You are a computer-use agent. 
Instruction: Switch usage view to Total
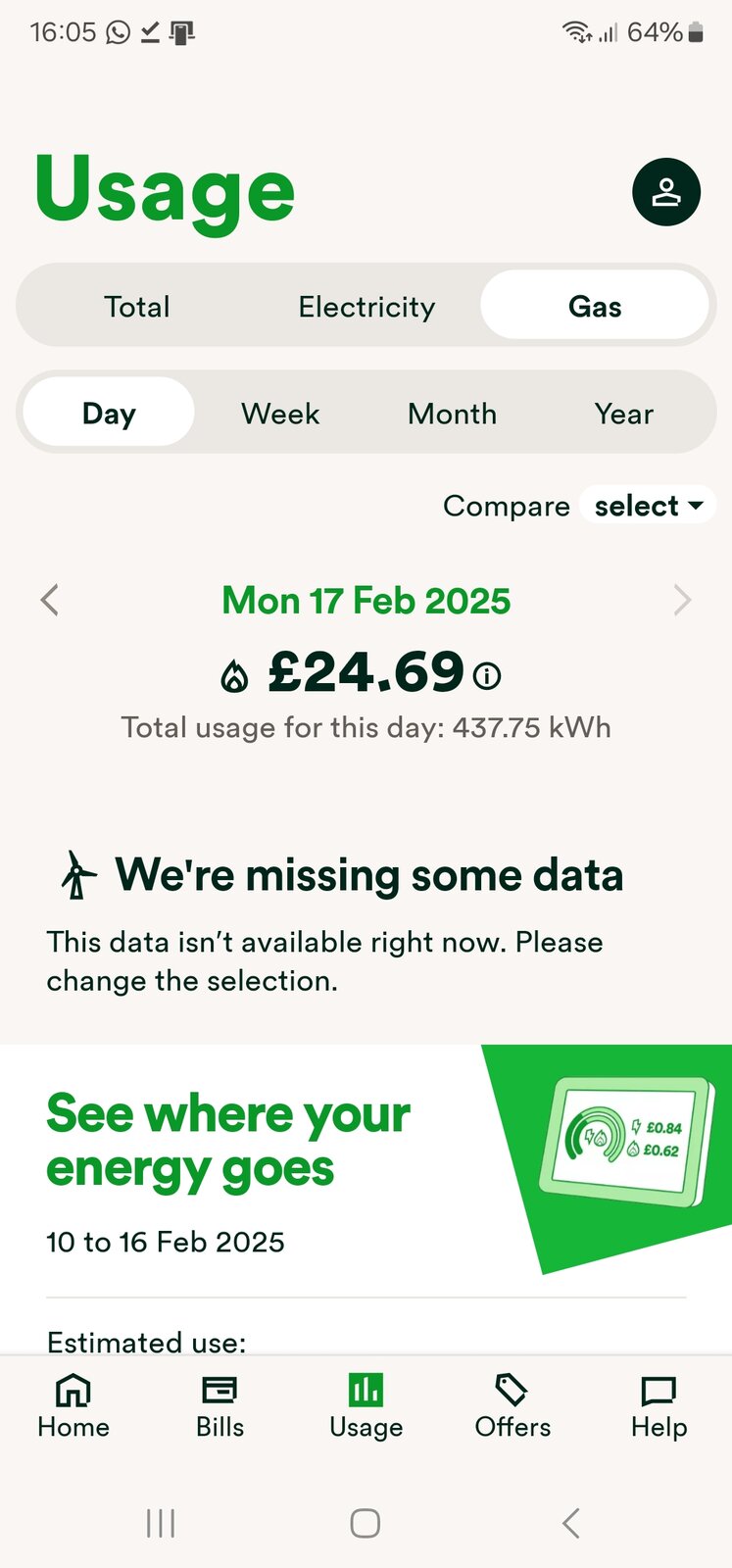[137, 307]
